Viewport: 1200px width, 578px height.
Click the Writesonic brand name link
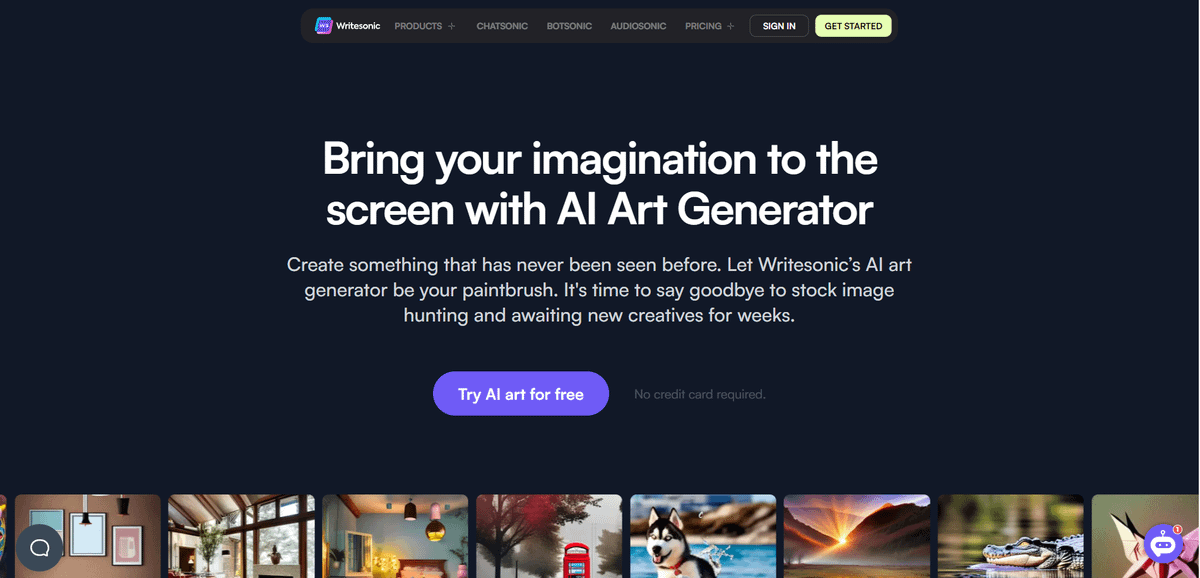pyautogui.click(x=358, y=26)
